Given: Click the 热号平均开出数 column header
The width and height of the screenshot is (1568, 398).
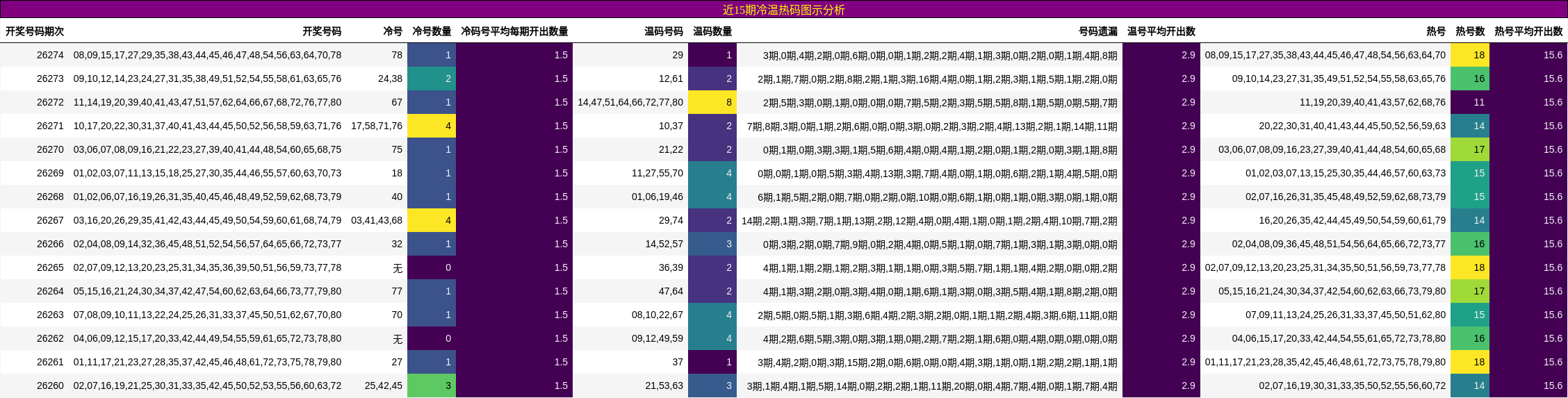Looking at the screenshot, I should pyautogui.click(x=1528, y=31).
